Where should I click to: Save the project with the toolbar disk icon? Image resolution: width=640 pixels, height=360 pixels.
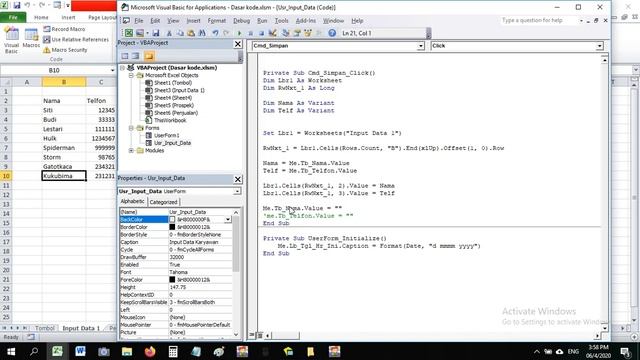tap(156, 33)
